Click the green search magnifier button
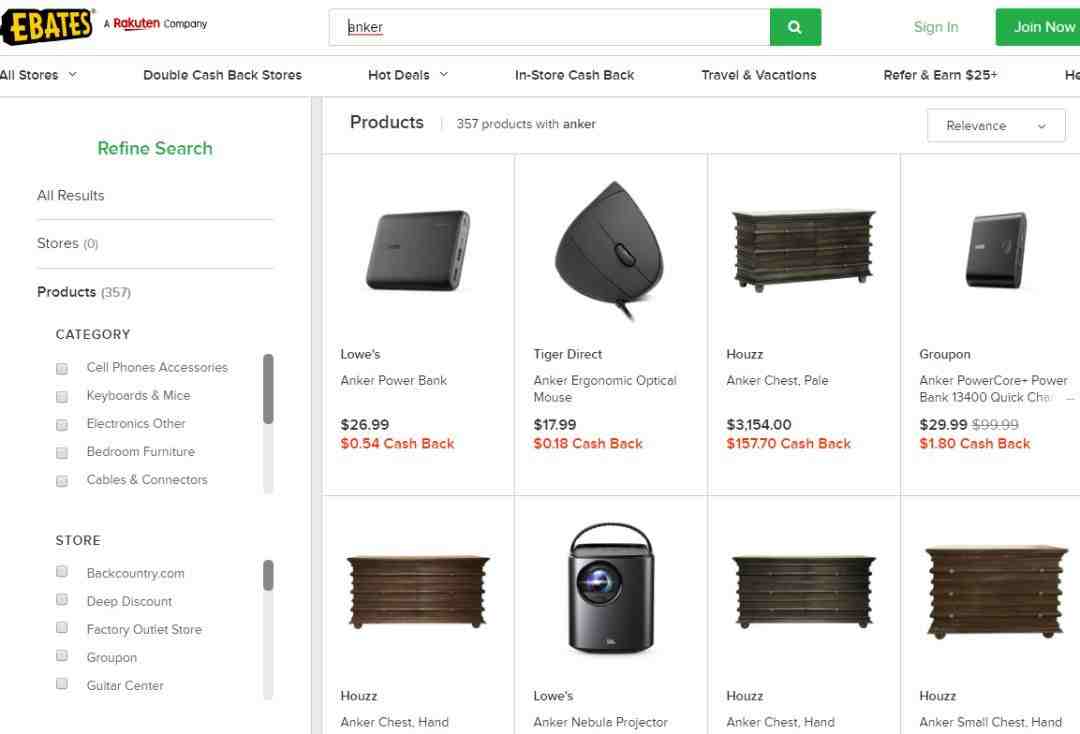 coord(795,27)
